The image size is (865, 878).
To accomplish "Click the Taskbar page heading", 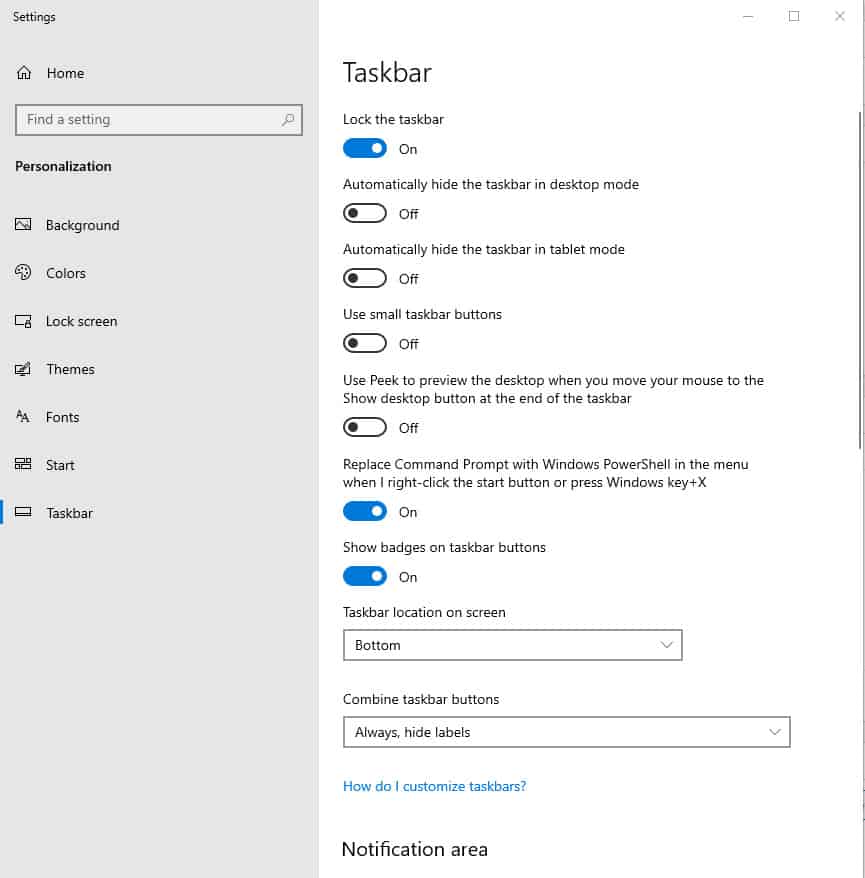I will point(387,73).
